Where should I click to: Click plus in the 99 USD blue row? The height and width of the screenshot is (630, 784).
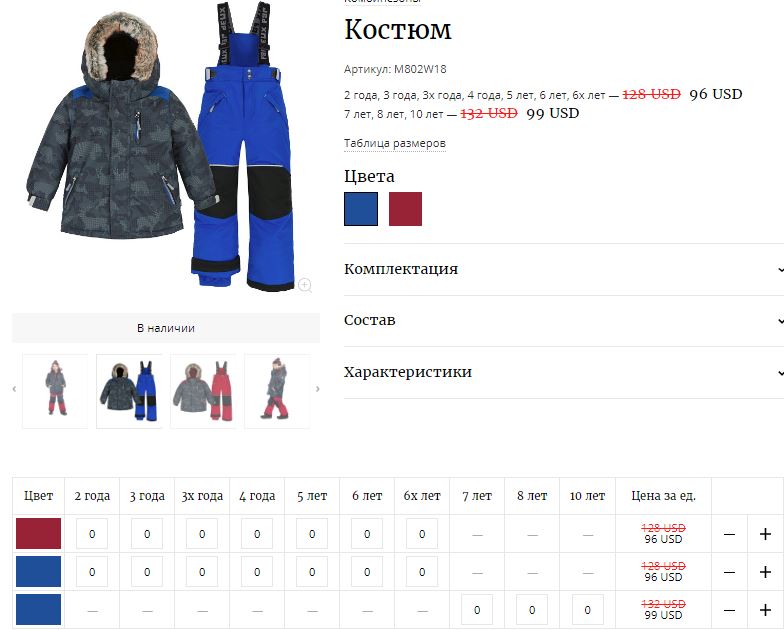click(x=765, y=610)
